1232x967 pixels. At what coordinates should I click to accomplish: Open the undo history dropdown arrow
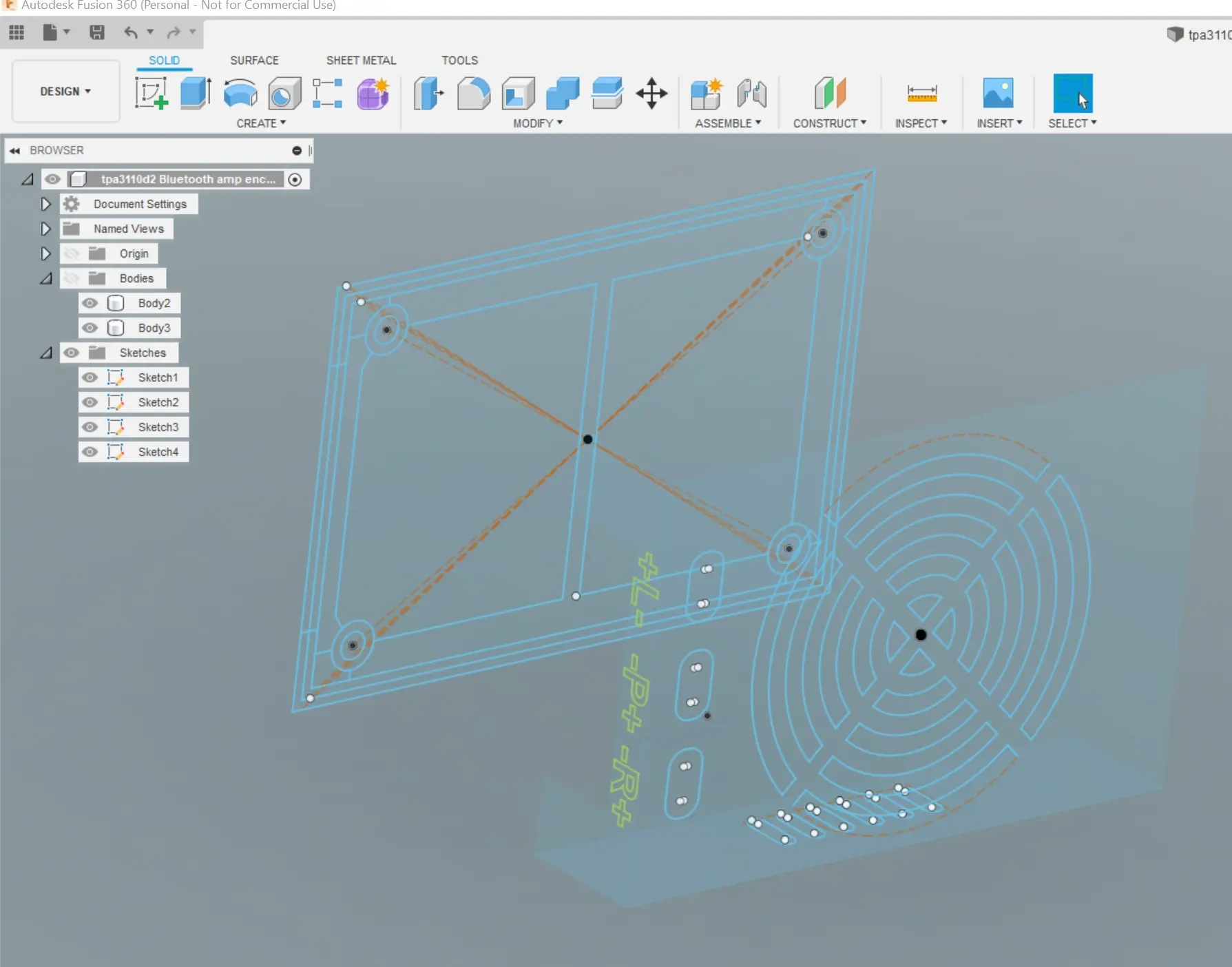pyautogui.click(x=150, y=32)
